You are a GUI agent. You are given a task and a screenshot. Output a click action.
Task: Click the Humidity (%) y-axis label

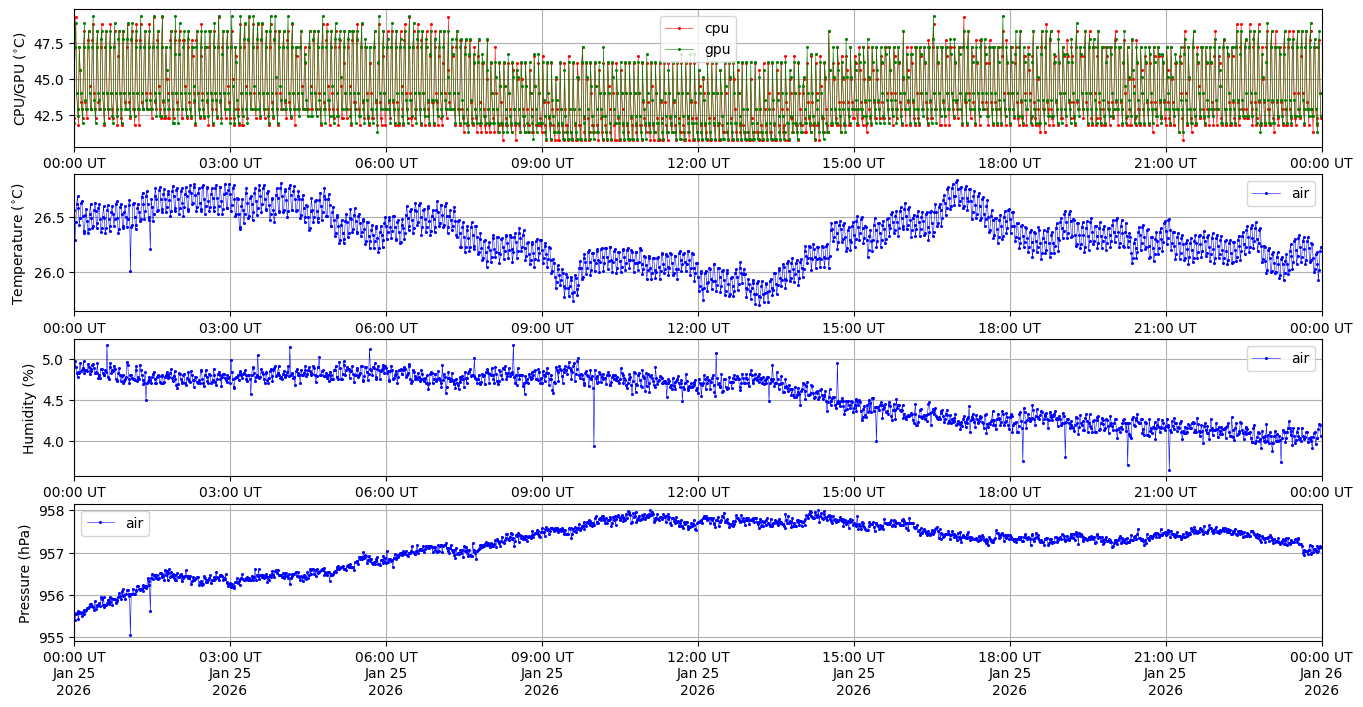[28, 408]
